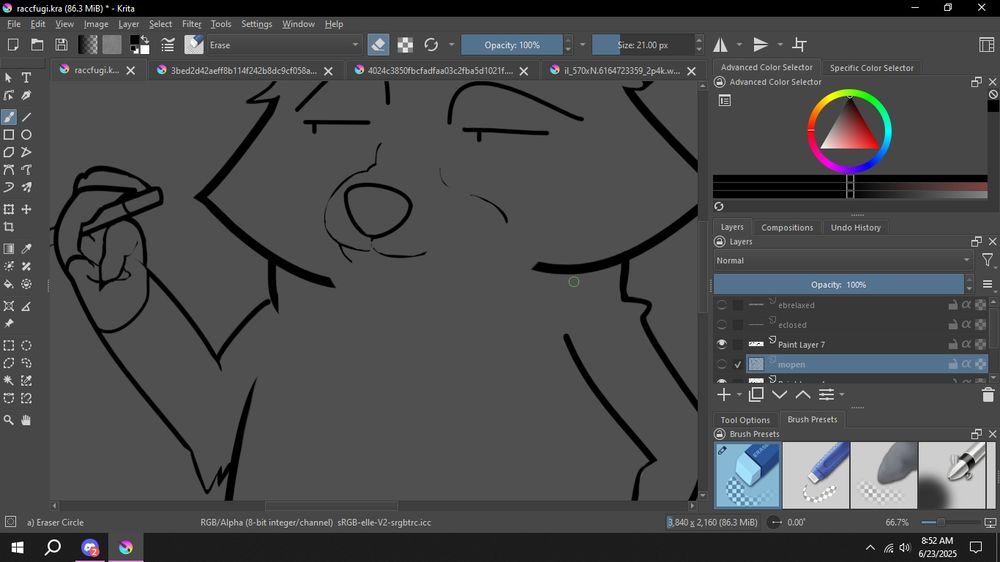1000x562 pixels.
Task: Delete layer using the trash icon
Action: pyautogui.click(x=988, y=395)
